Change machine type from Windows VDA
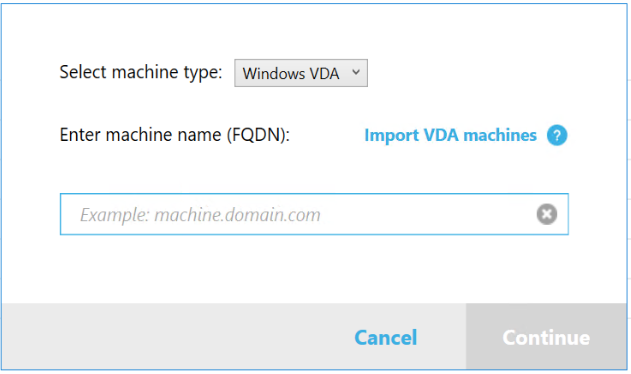 click(301, 73)
